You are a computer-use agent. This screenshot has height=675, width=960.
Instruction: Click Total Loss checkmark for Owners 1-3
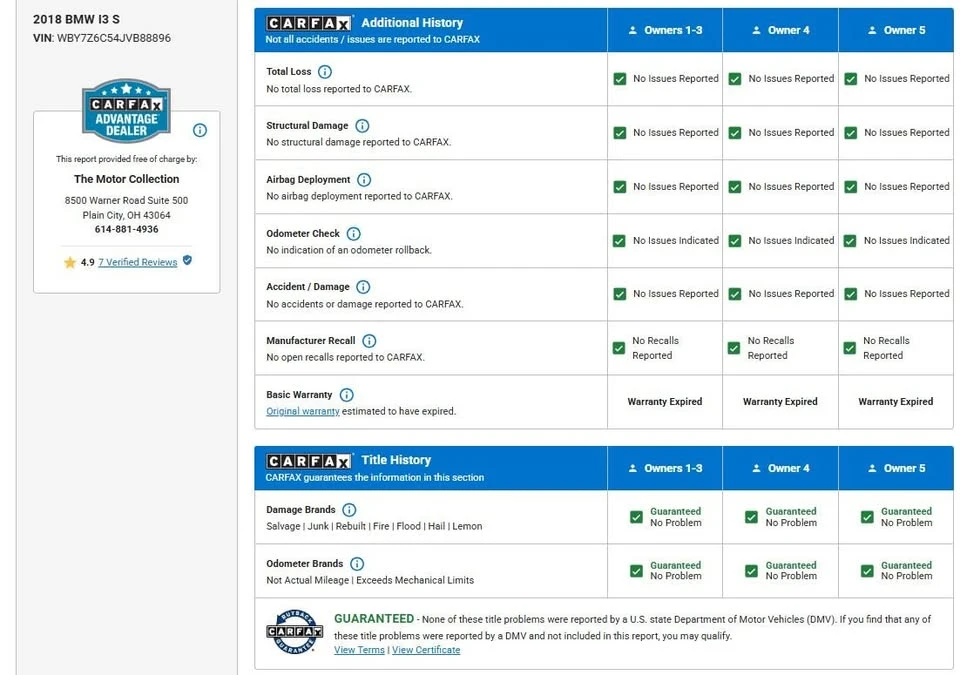[620, 79]
